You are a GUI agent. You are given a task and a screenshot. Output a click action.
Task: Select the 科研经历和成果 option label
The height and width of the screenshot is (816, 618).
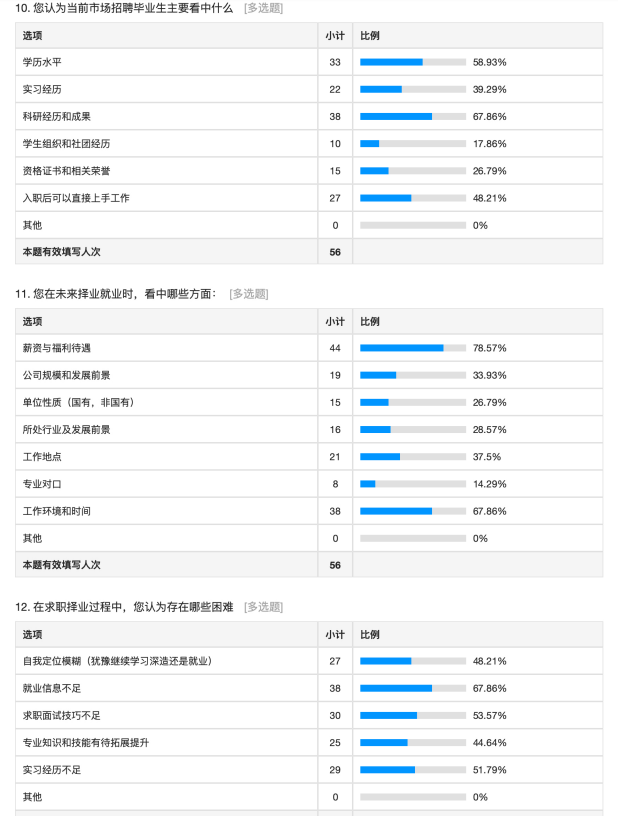coord(56,116)
